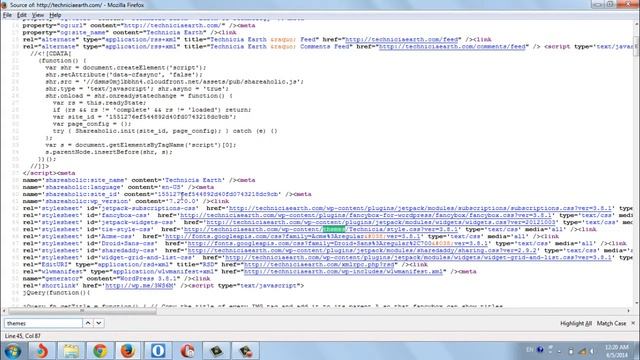Click the vertical scrollbar thumb
This screenshot has width=640, height=360.
pos(636,45)
